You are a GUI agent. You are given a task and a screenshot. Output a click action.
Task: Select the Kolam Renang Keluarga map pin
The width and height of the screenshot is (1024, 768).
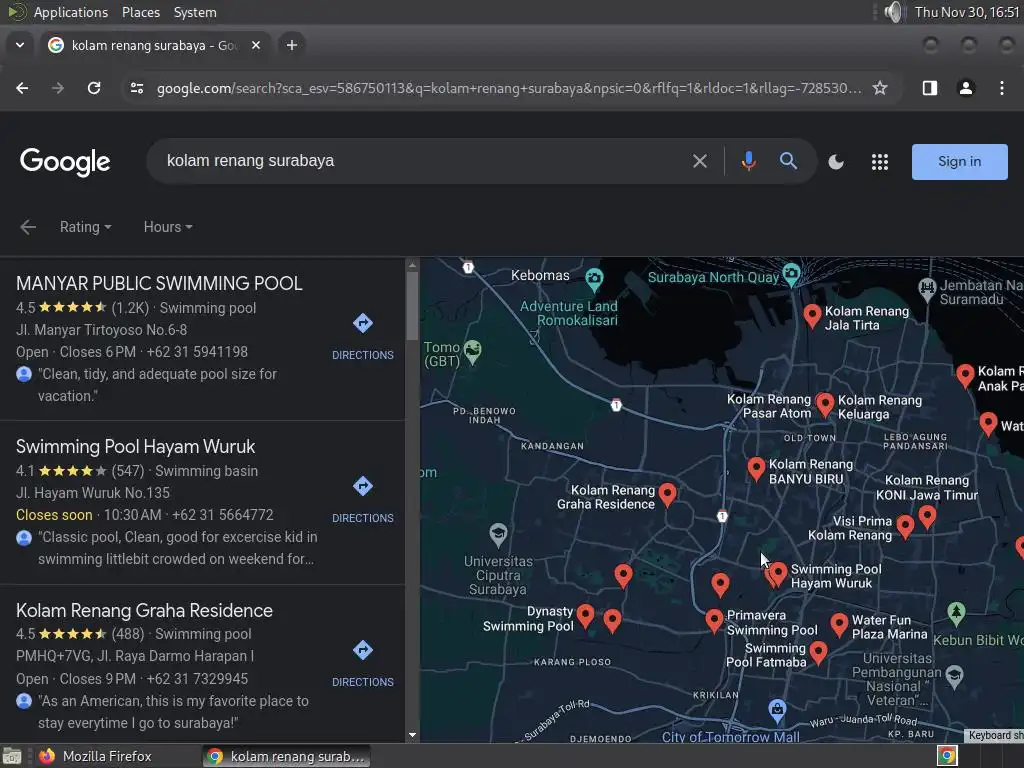click(x=825, y=404)
